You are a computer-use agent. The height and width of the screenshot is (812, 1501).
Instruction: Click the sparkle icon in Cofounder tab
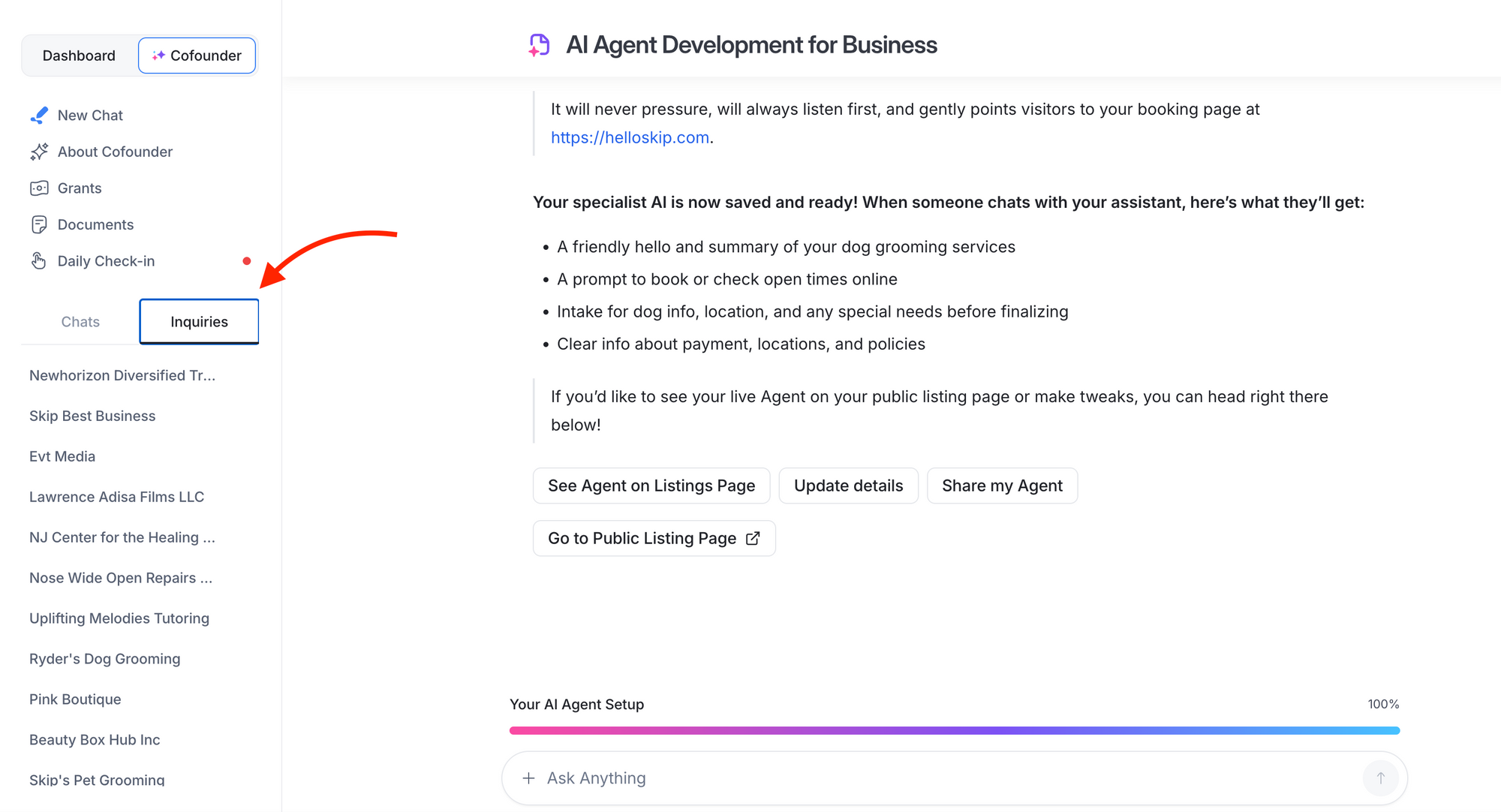pos(158,56)
